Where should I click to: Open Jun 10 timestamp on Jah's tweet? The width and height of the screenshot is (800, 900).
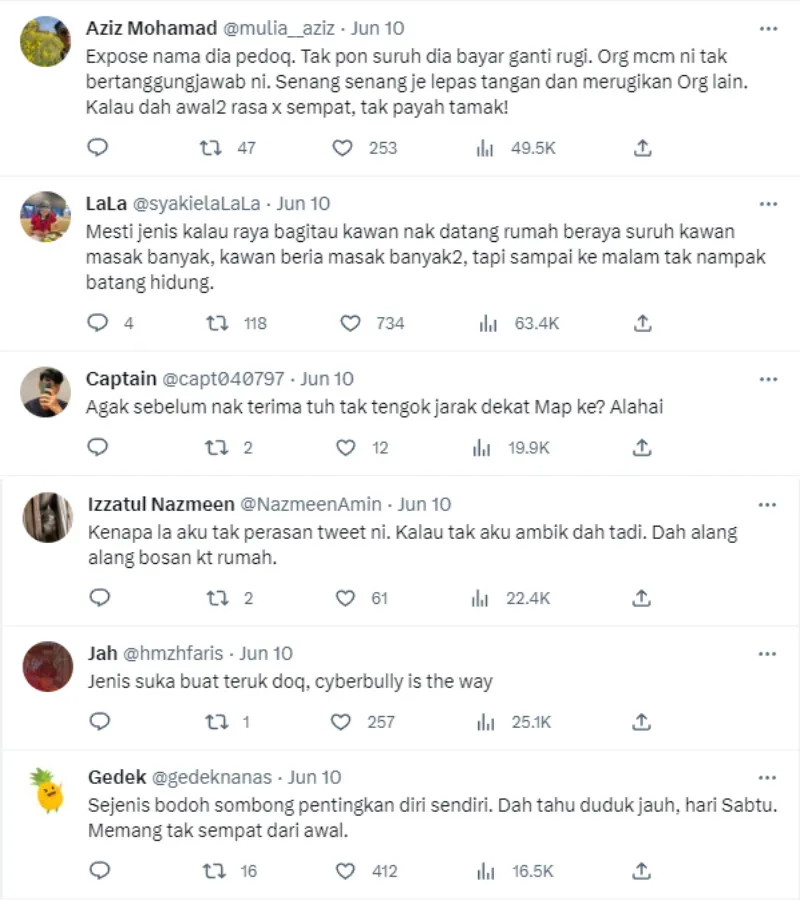[266, 653]
